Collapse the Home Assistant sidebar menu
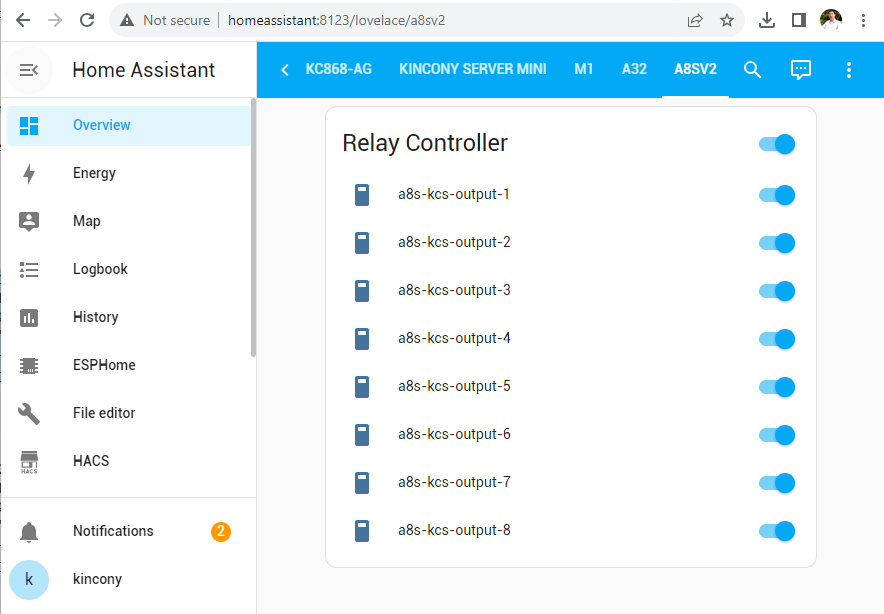The height and width of the screenshot is (614, 884). (29, 70)
